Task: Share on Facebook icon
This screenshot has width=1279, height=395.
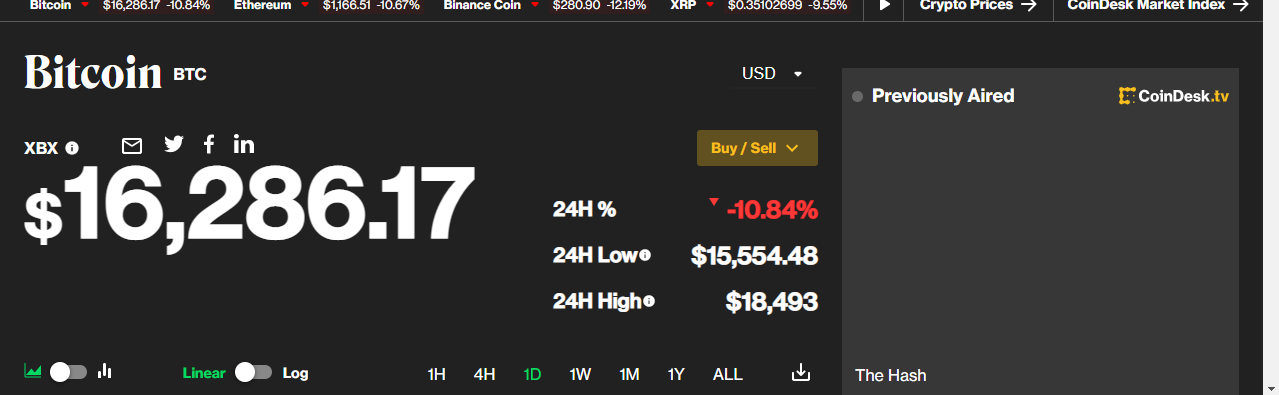Action: 209,144
